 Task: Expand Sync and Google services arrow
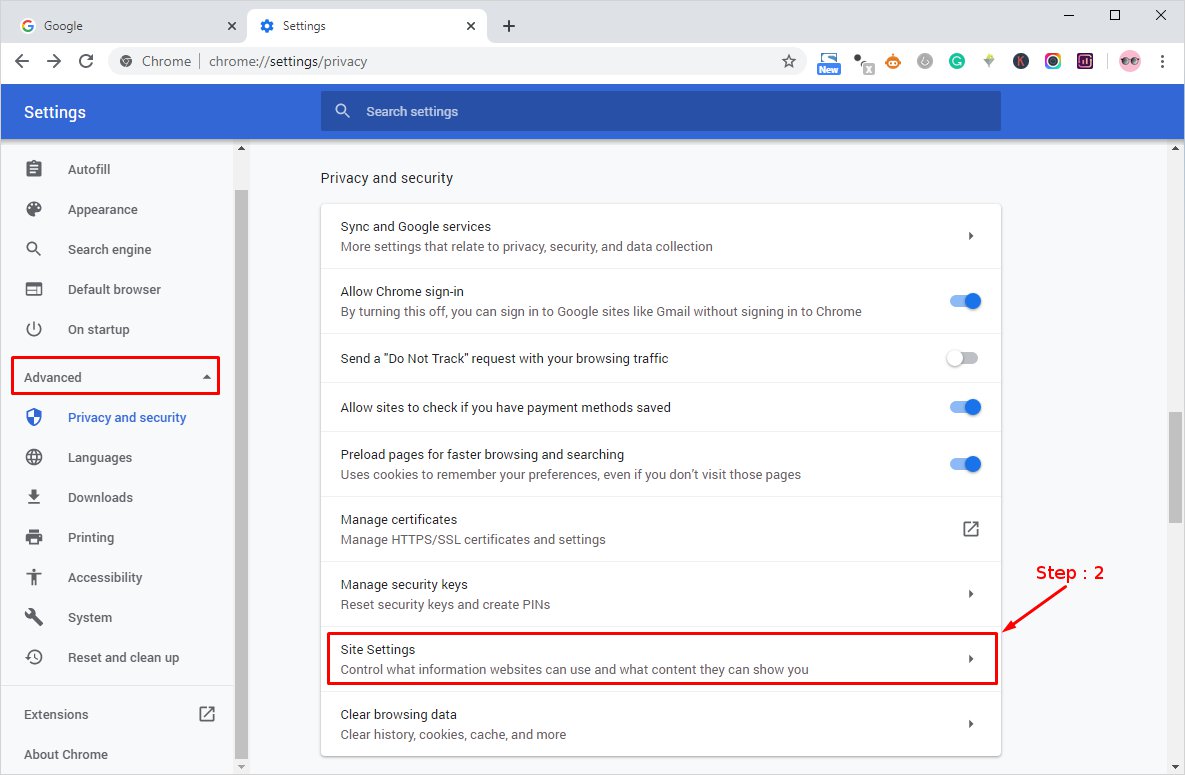click(x=970, y=236)
